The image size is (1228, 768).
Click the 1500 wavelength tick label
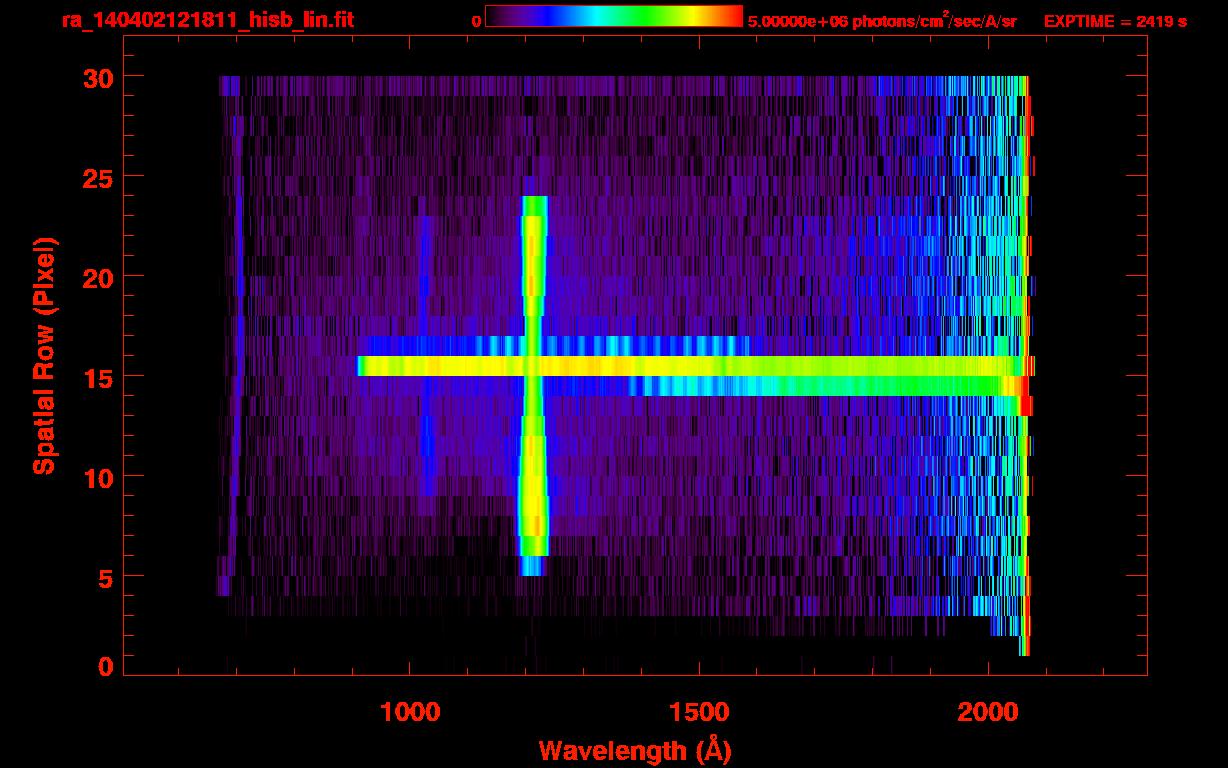698,712
